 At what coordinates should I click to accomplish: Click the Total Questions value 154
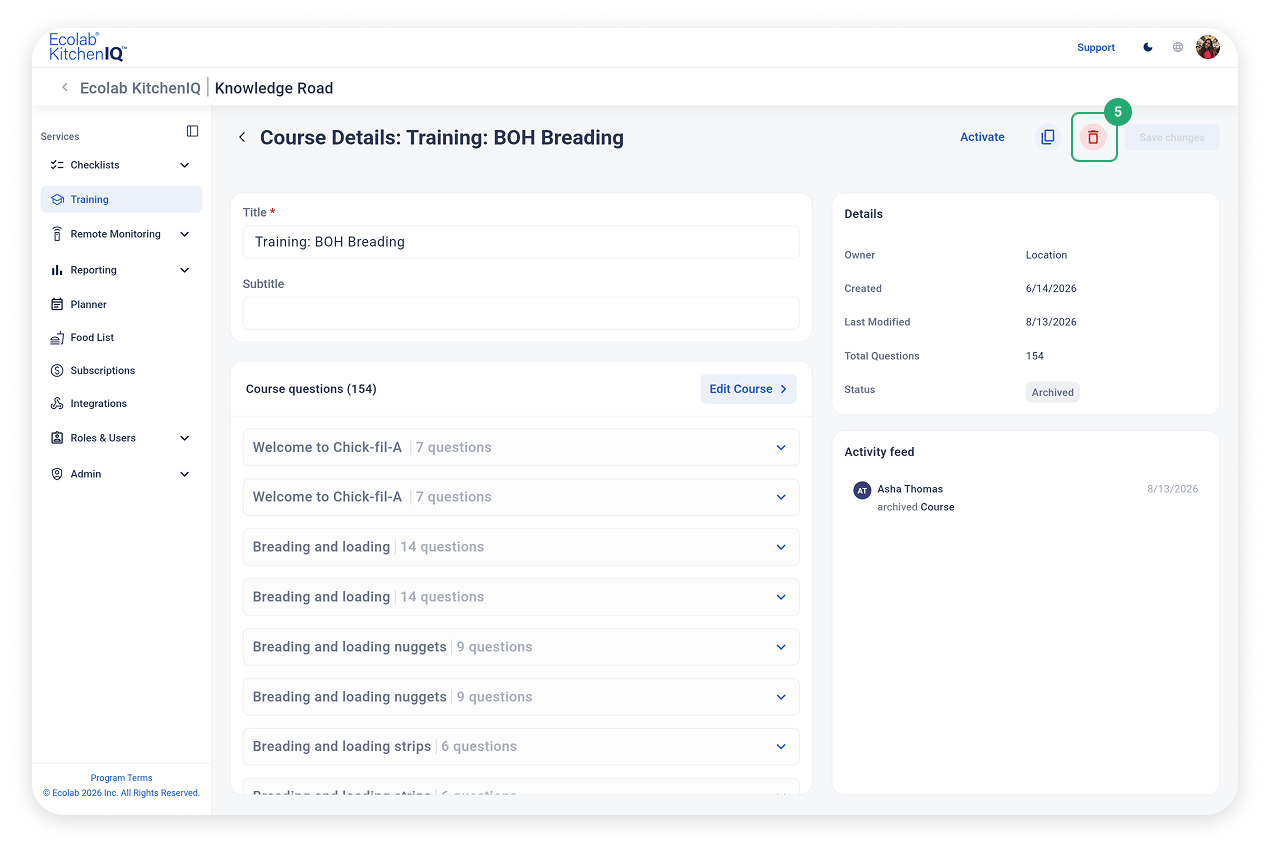click(1035, 356)
